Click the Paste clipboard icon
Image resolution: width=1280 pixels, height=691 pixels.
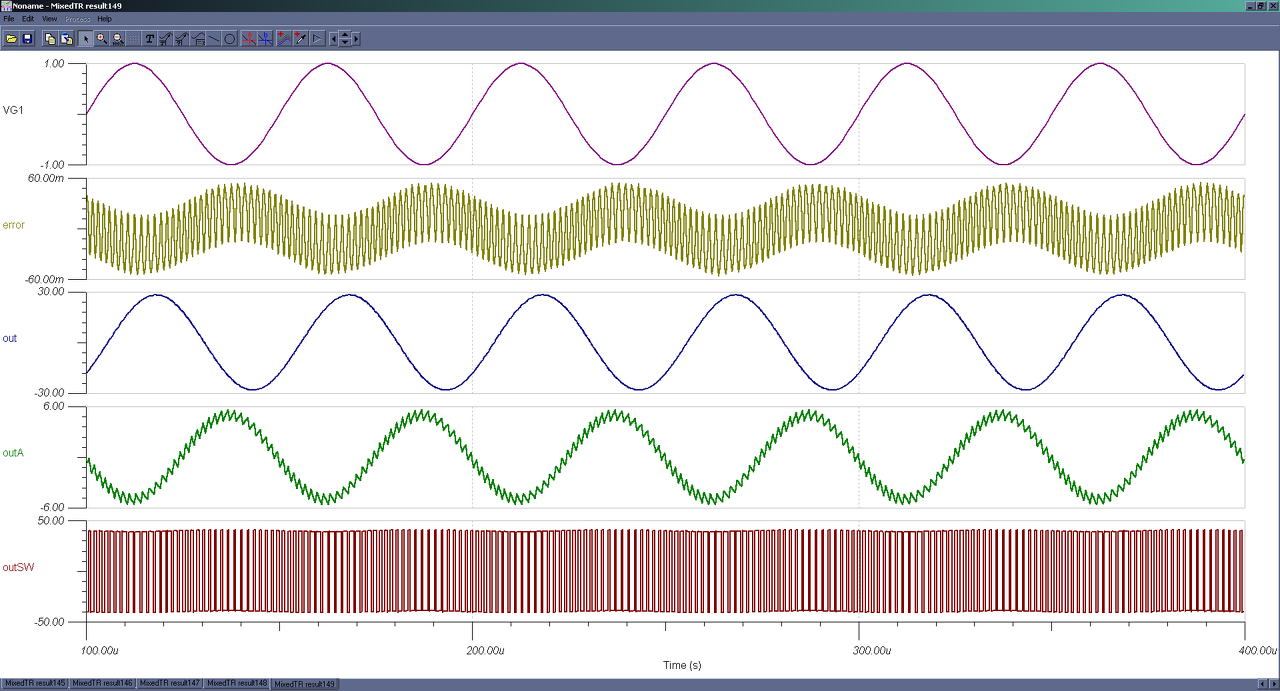(x=67, y=39)
